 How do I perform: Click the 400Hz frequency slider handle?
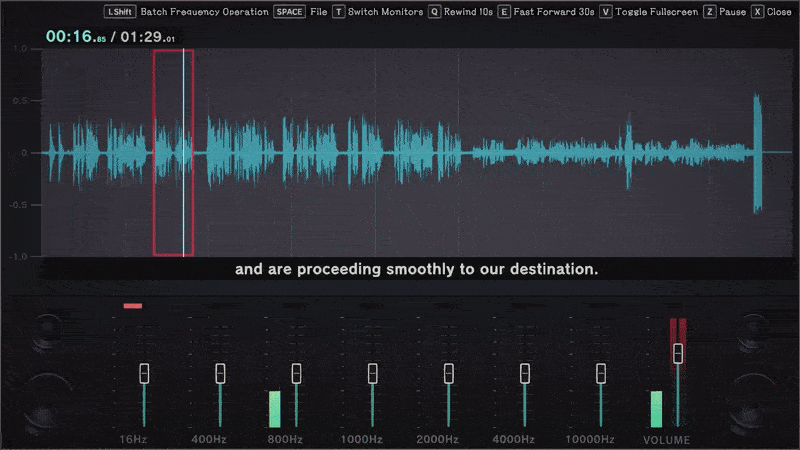click(x=220, y=373)
